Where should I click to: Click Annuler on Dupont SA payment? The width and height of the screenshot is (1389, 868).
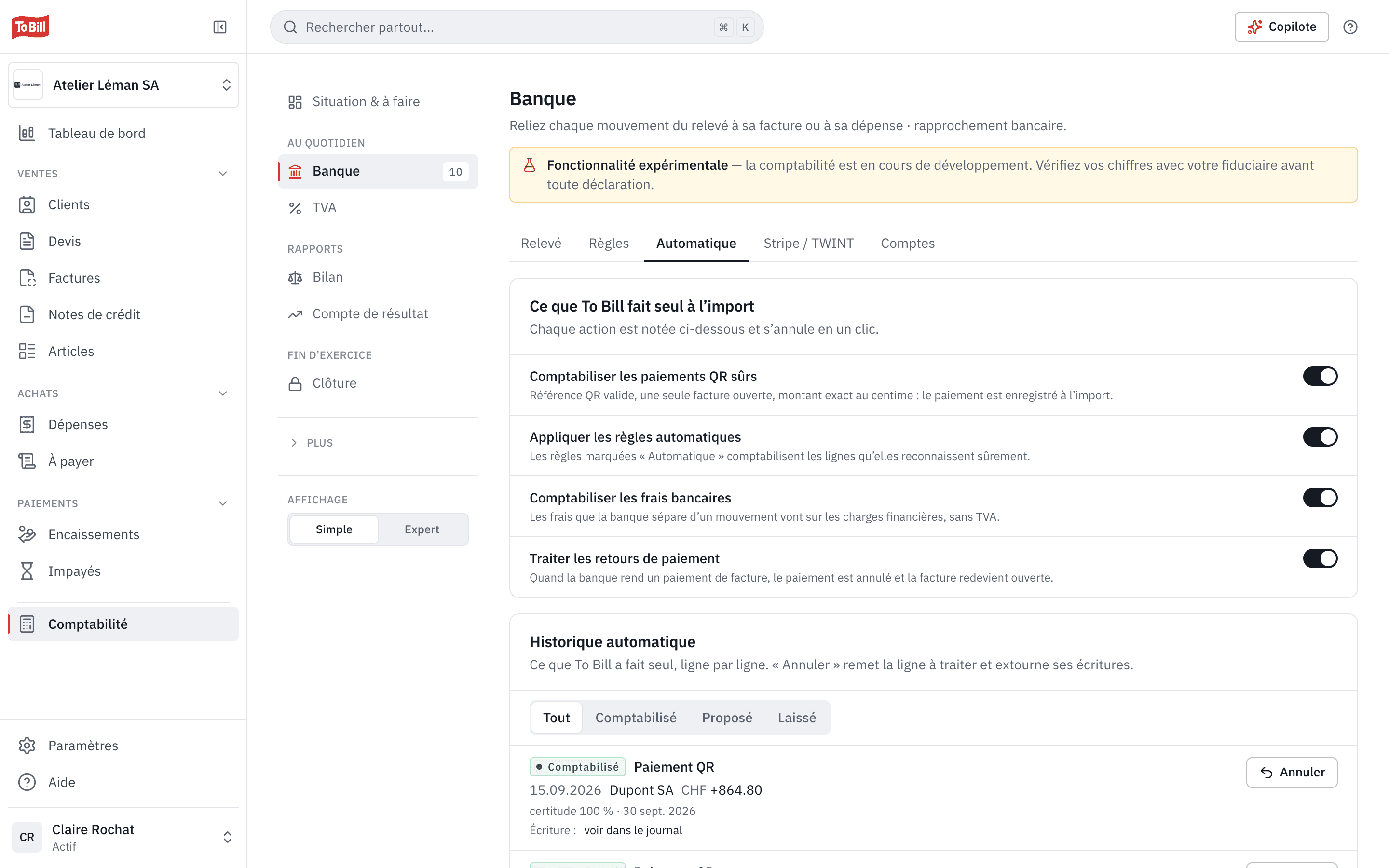pos(1292,772)
